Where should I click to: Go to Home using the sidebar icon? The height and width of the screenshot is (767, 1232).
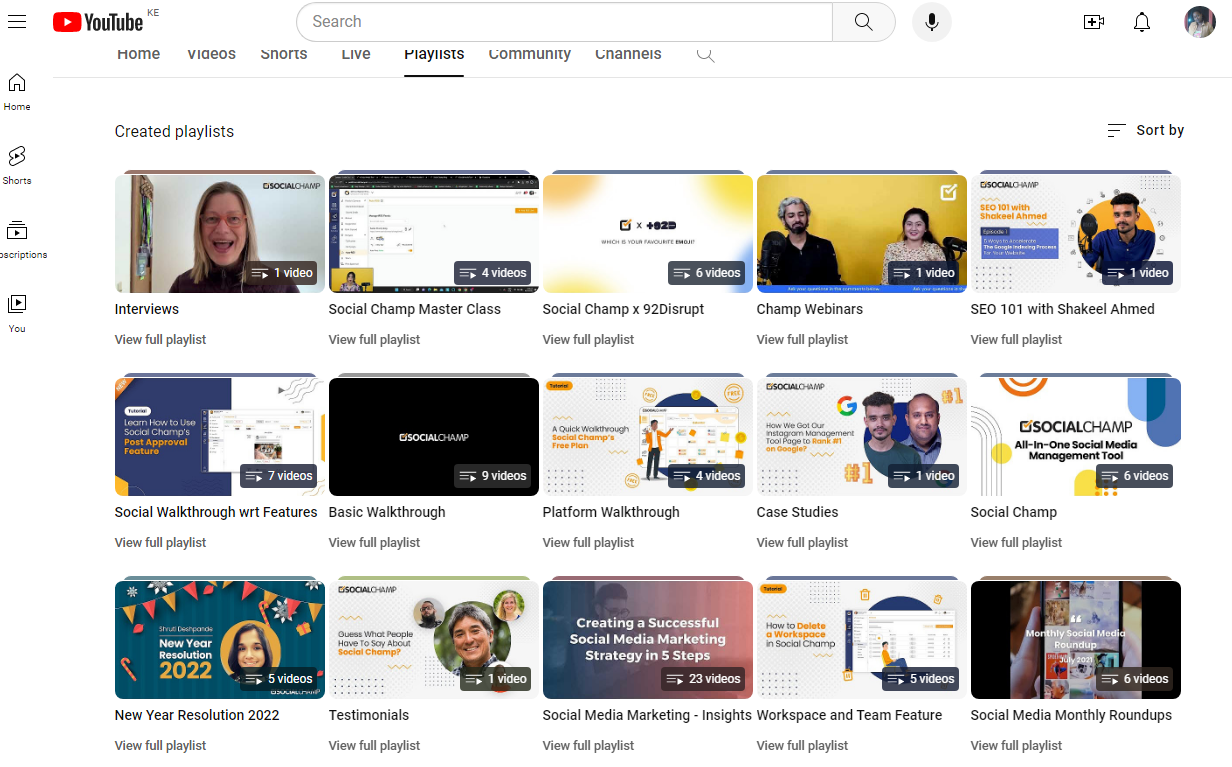click(x=16, y=92)
